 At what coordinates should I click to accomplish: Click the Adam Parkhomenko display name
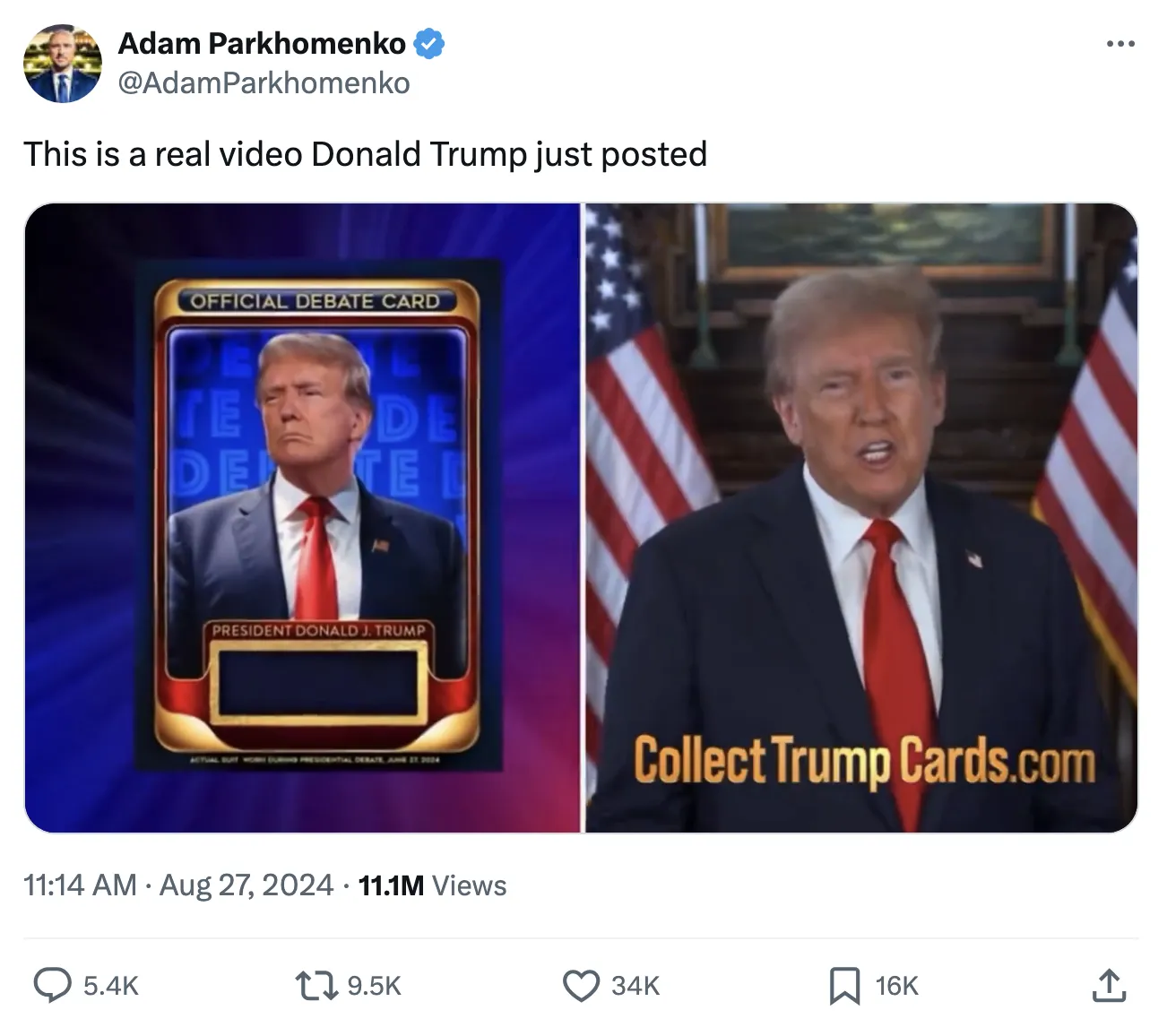262,42
